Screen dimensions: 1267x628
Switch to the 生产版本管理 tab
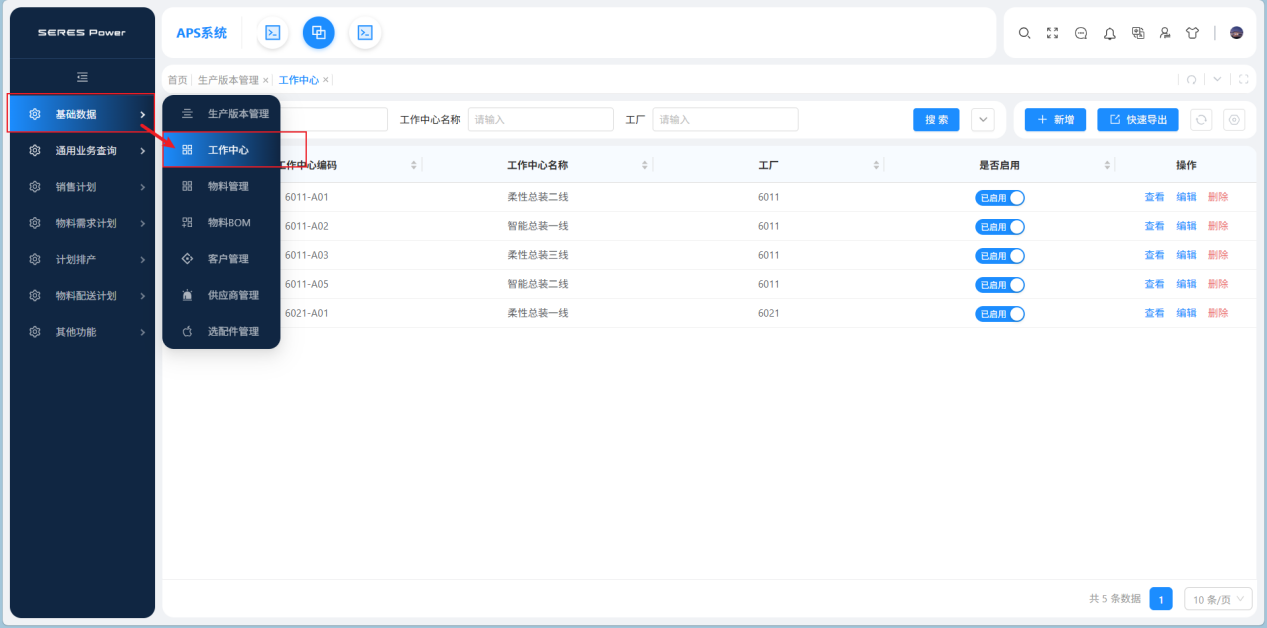228,80
